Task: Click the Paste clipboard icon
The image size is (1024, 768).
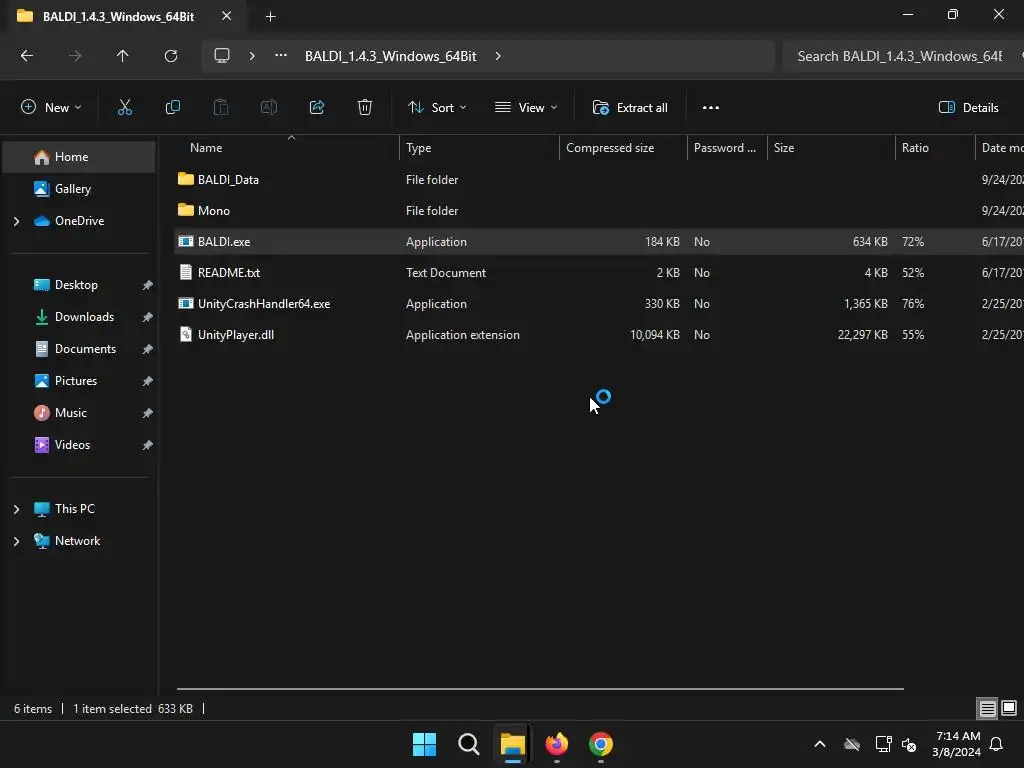Action: tap(221, 108)
